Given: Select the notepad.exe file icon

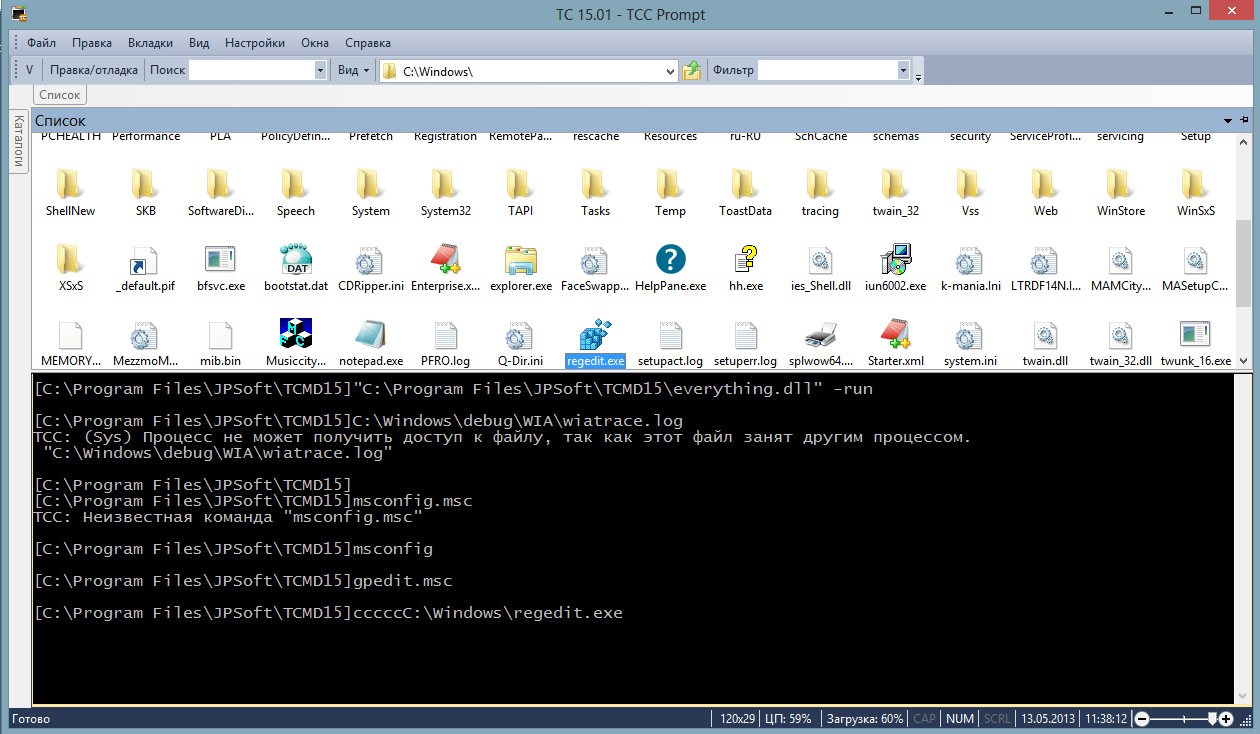Looking at the screenshot, I should point(370,335).
